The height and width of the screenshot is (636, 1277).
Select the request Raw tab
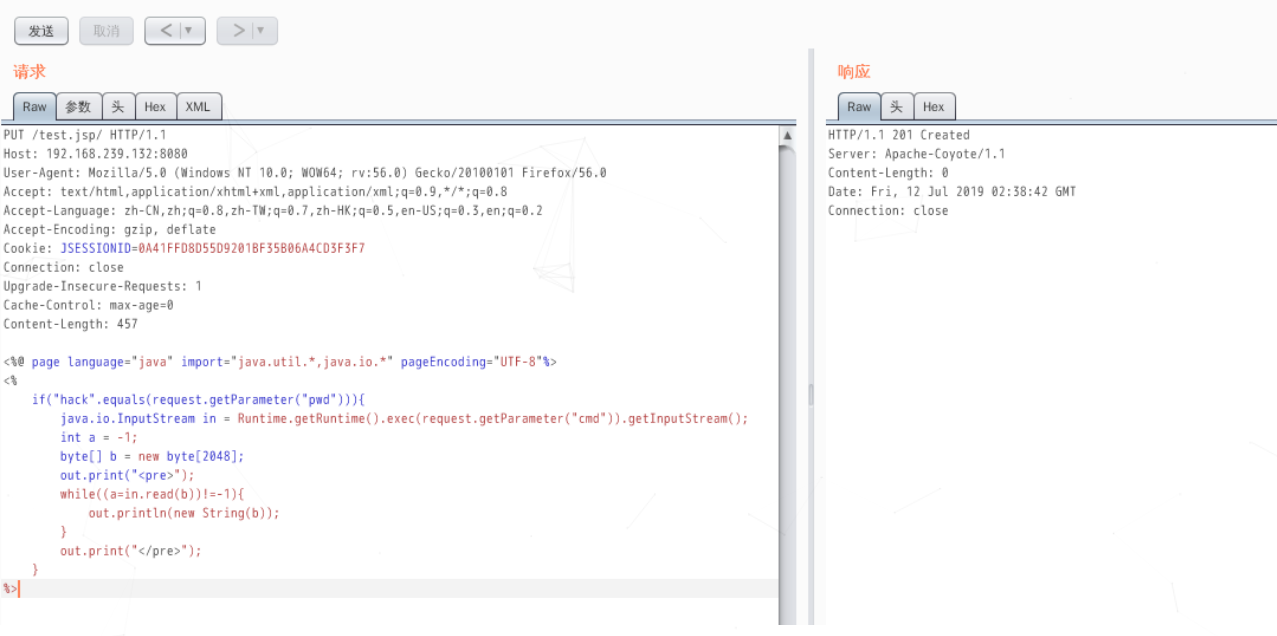tap(34, 107)
